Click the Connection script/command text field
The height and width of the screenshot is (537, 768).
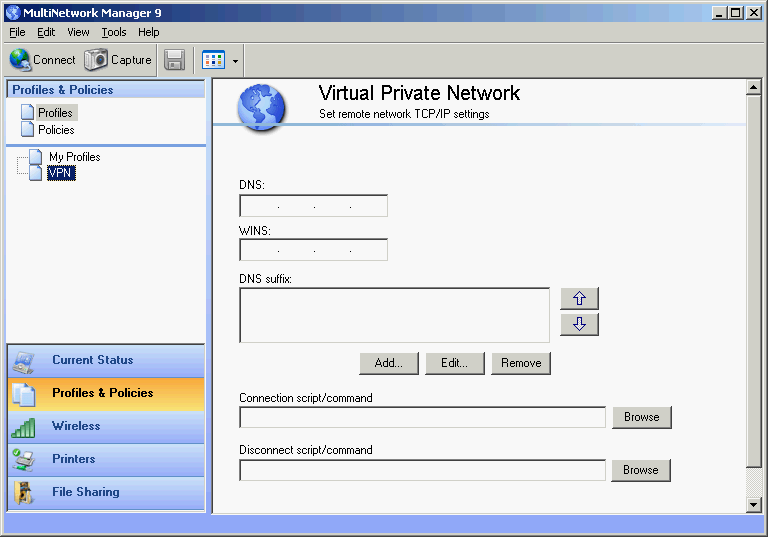(422, 417)
